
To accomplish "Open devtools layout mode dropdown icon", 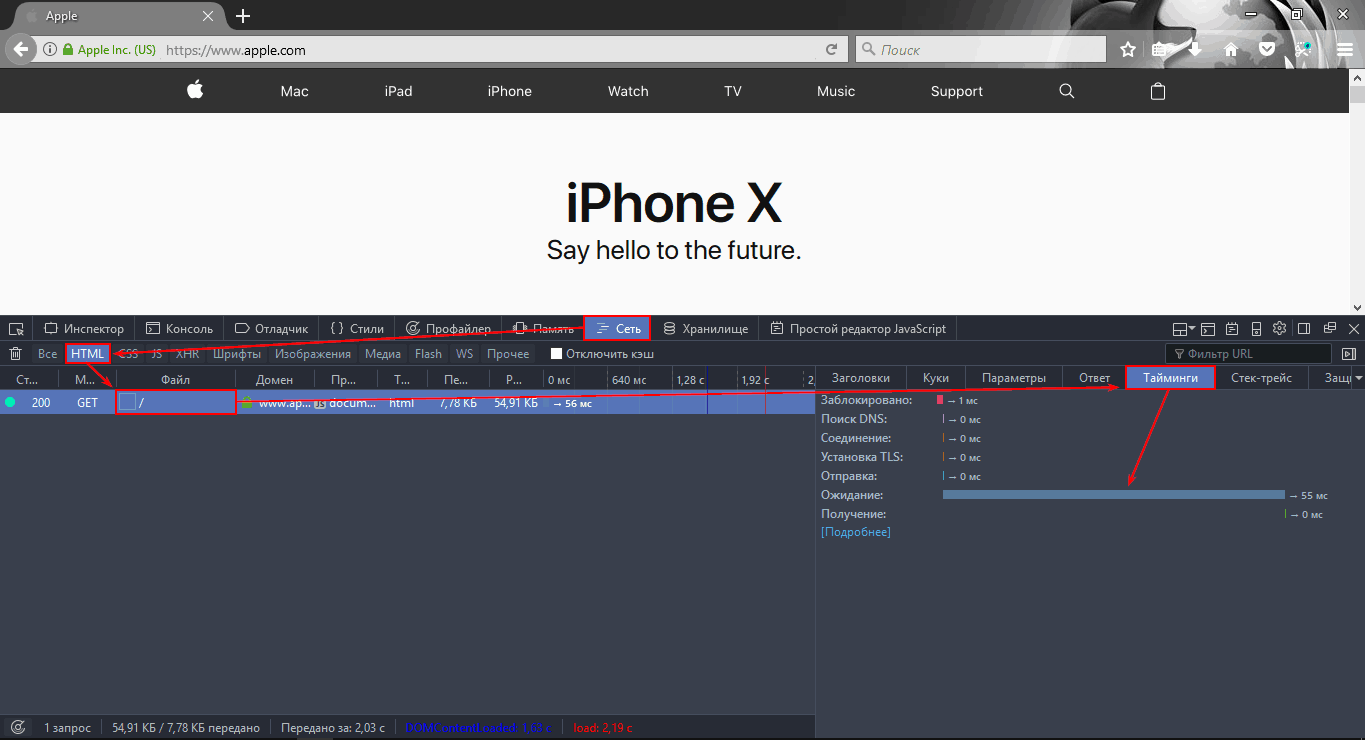I will (1184, 328).
